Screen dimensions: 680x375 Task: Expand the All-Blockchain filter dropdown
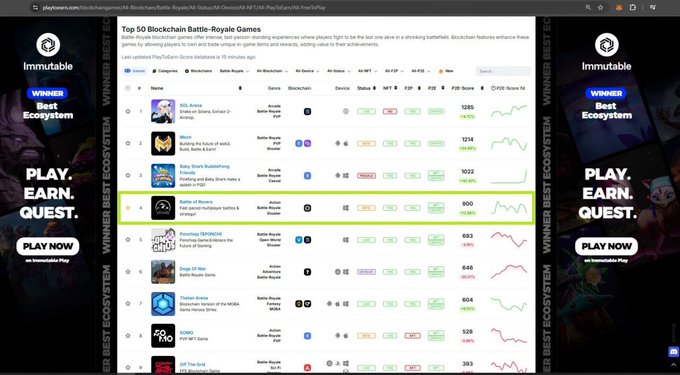[x=272, y=71]
